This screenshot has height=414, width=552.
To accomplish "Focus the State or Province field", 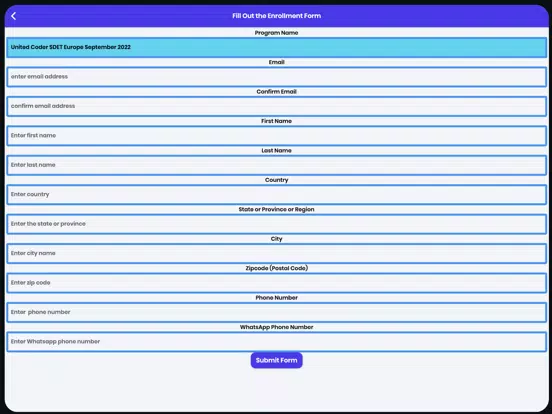I will pyautogui.click(x=276, y=224).
